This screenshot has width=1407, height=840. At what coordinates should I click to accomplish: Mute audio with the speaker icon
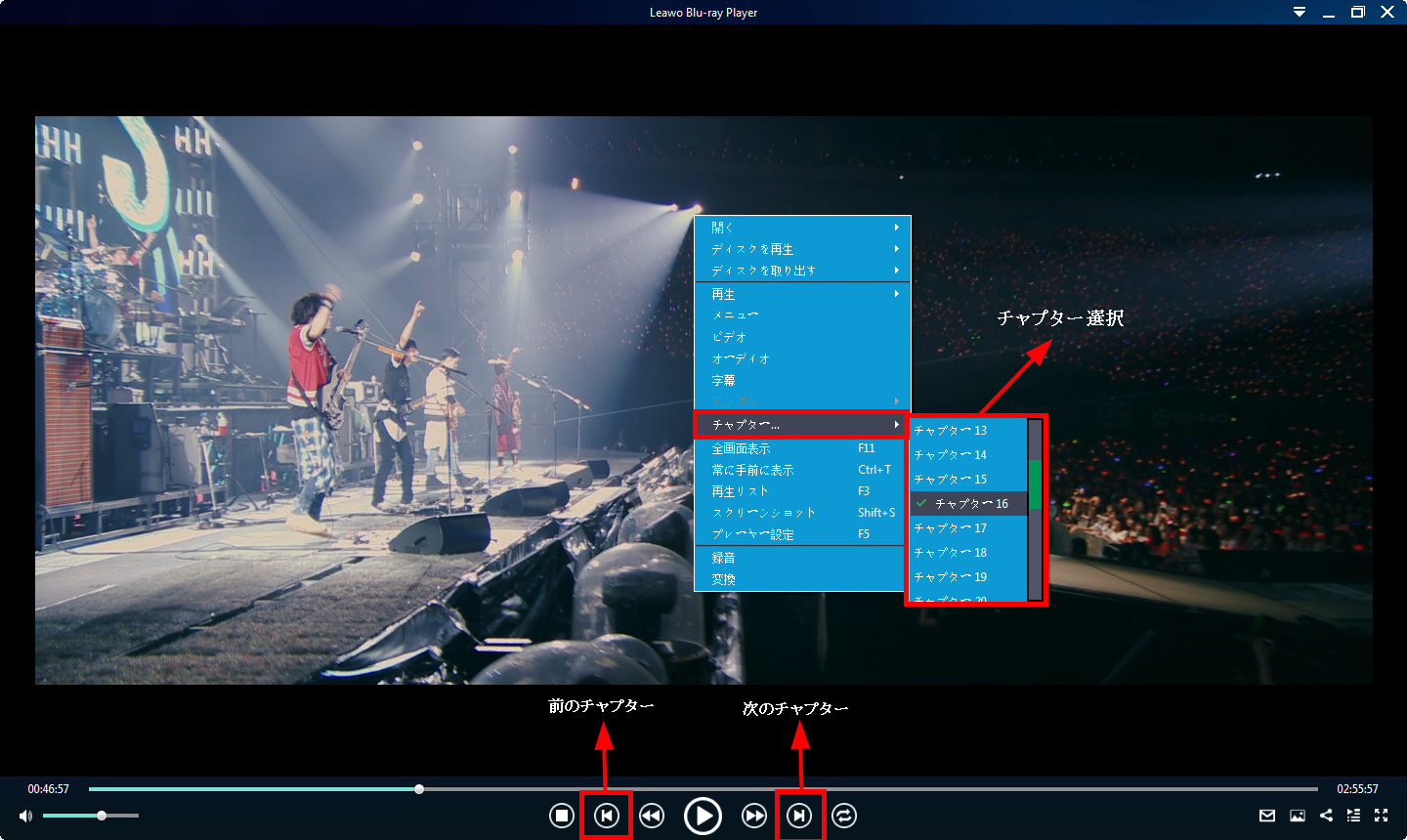point(25,816)
